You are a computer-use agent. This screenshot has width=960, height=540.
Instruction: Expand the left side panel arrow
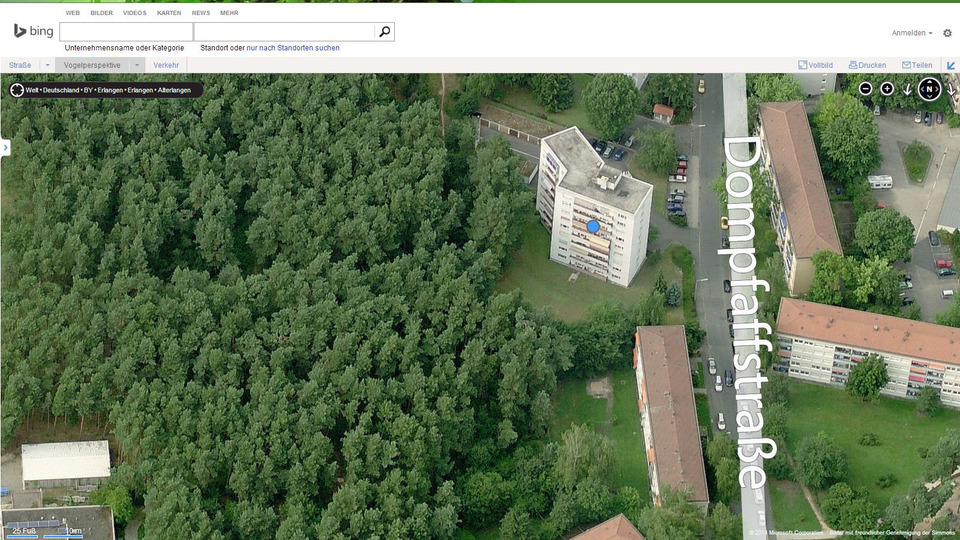click(x=5, y=147)
